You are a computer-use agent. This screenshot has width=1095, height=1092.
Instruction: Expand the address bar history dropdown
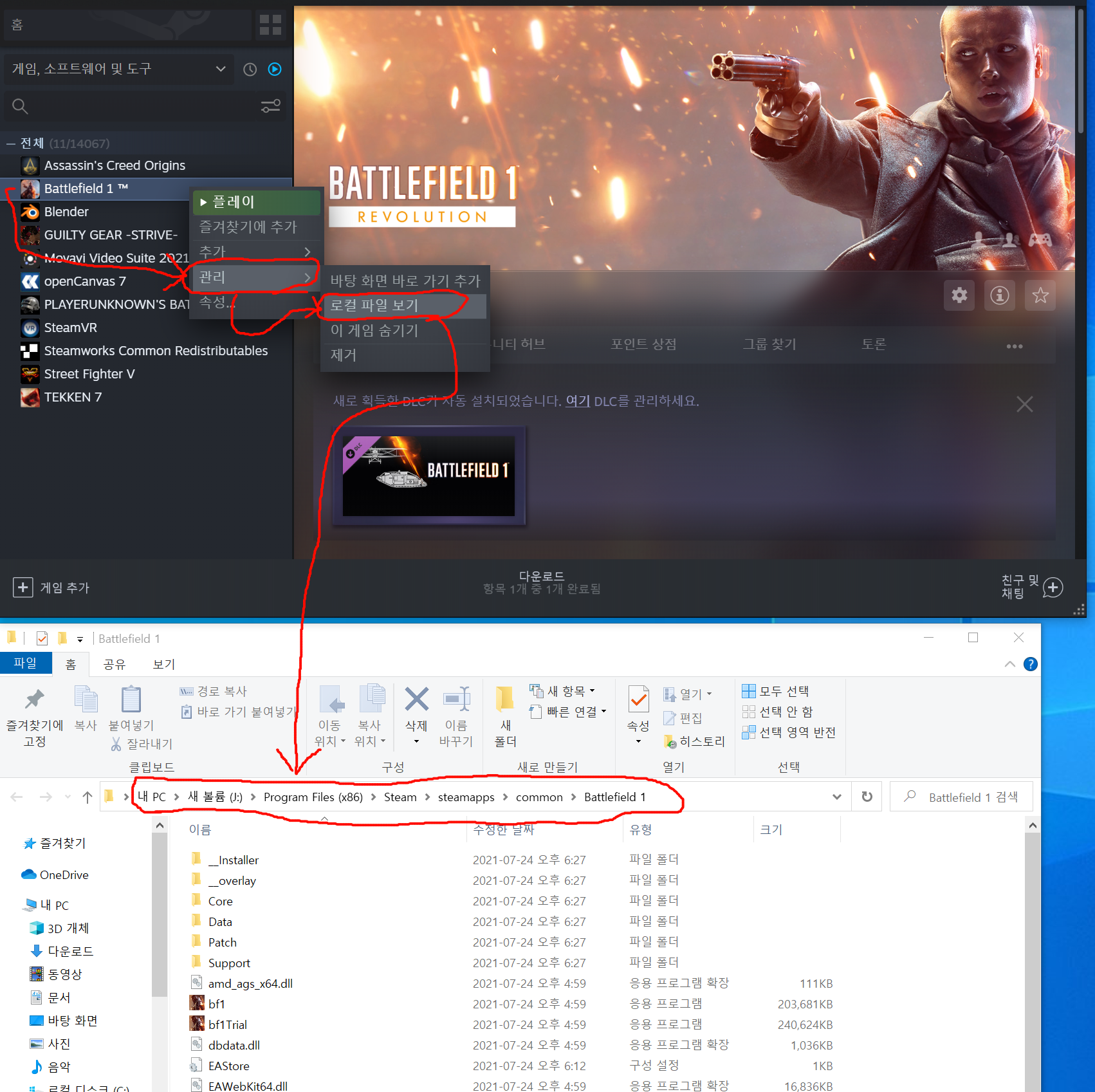836,797
